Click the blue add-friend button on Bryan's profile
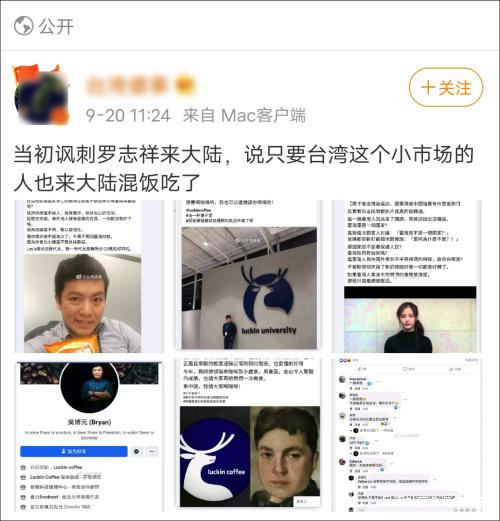This screenshot has width=500, height=521. [74, 451]
